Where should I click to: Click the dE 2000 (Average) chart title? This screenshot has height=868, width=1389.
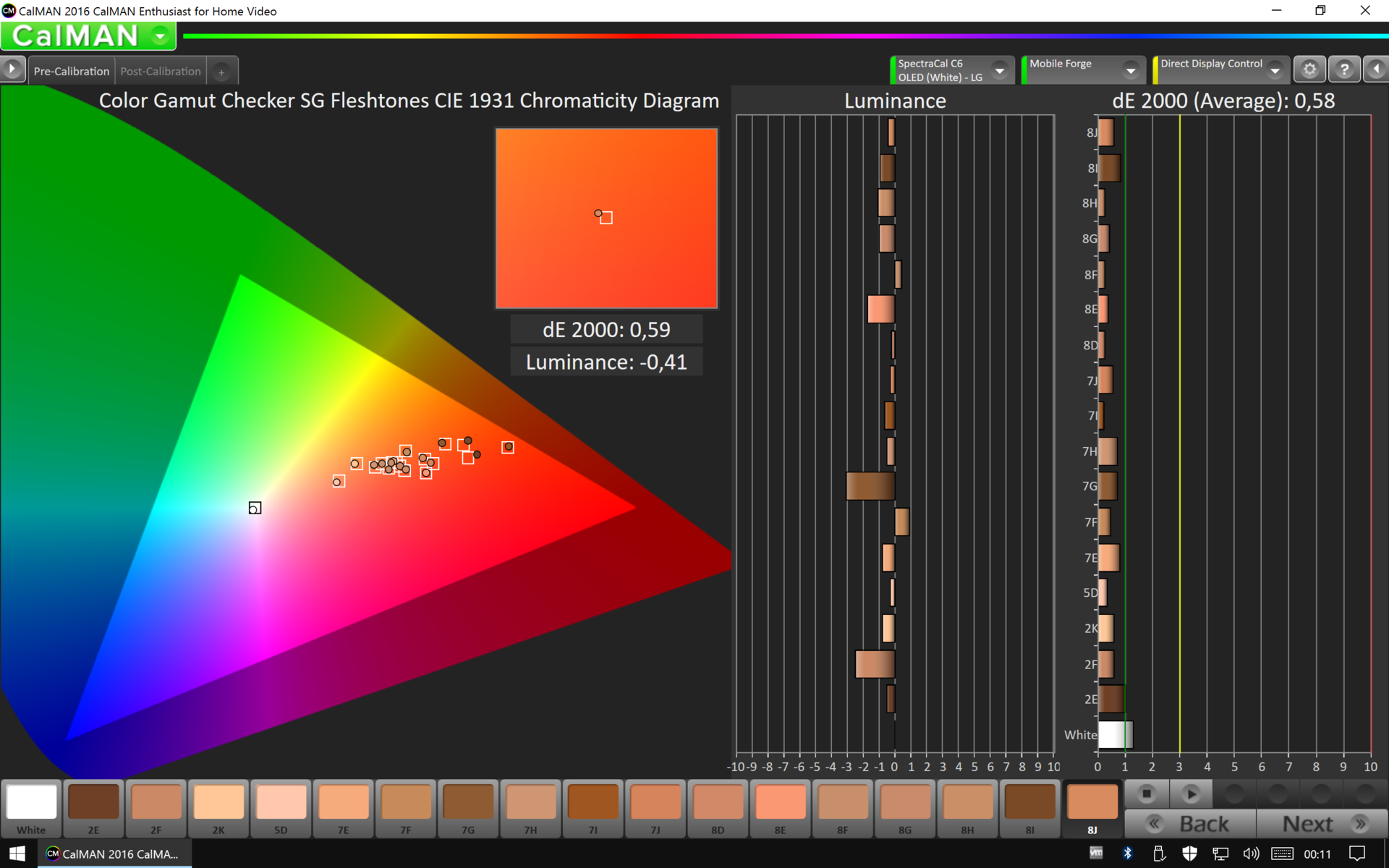click(x=1223, y=101)
